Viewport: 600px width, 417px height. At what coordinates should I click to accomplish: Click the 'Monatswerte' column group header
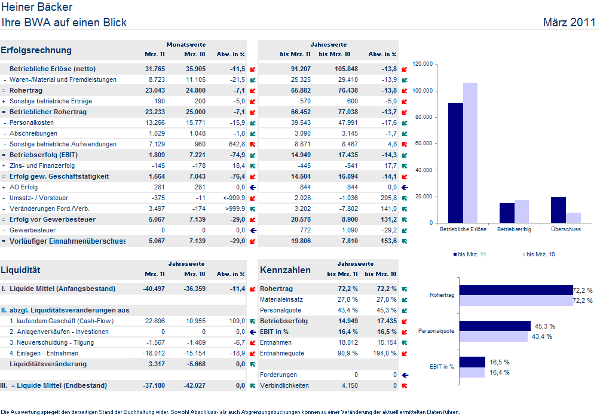(x=186, y=45)
